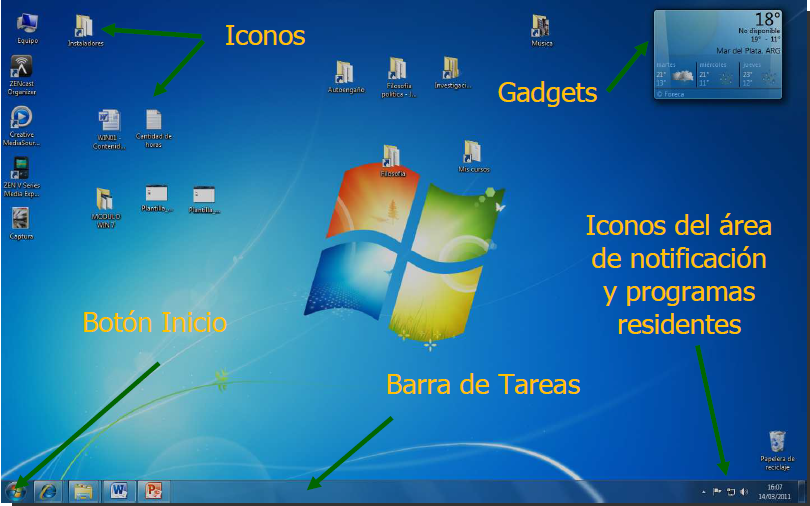The height and width of the screenshot is (506, 810).
Task: Open the Mis cursos folder
Action: (472, 151)
